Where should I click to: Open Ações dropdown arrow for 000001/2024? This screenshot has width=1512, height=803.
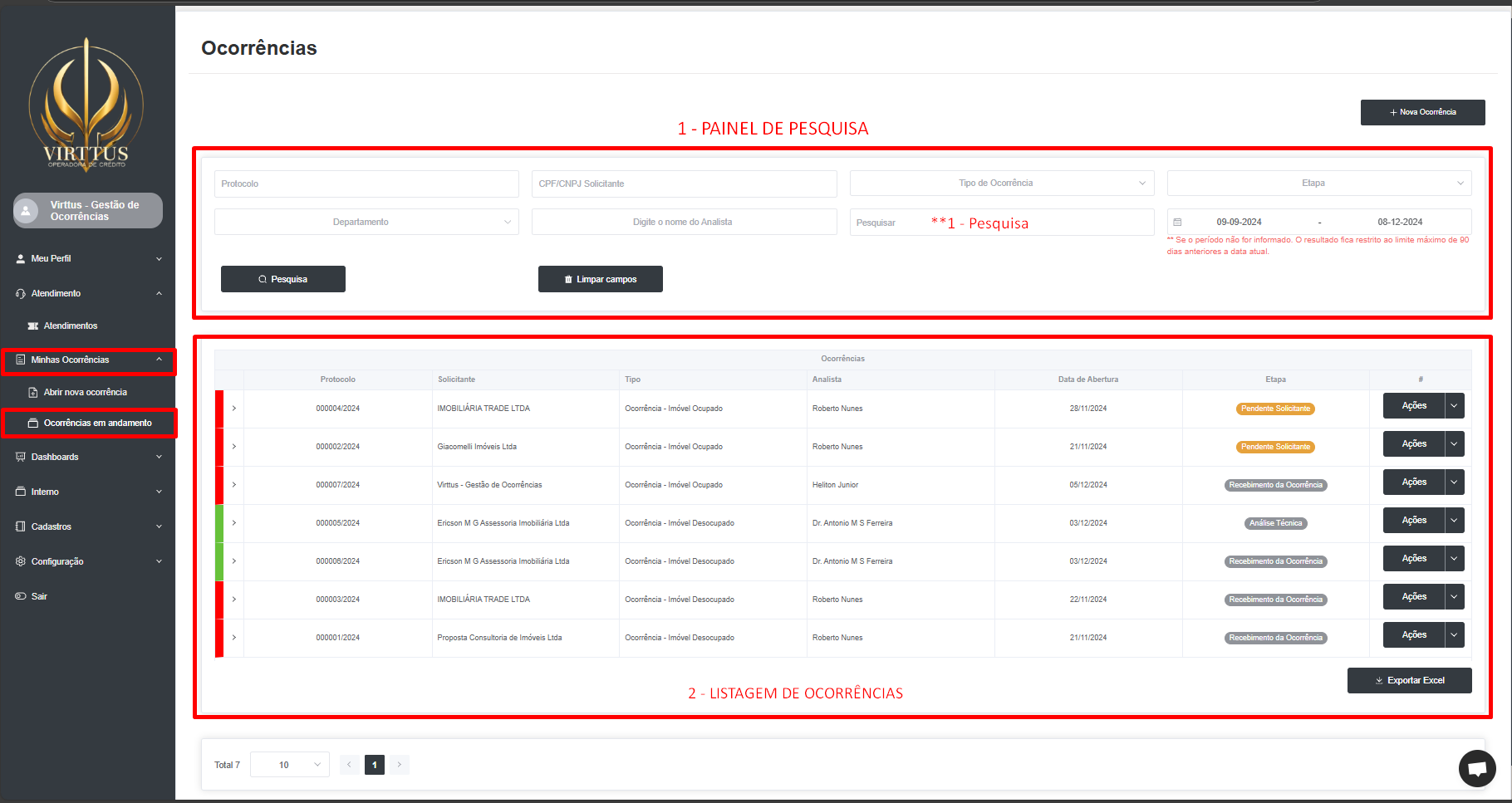(x=1454, y=635)
